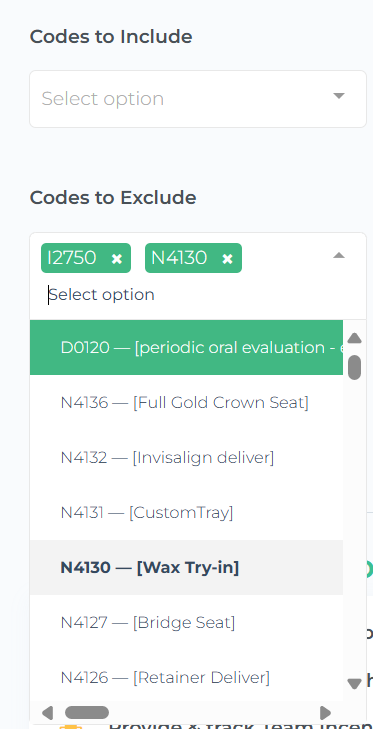Click the I2750 selected tag label
This screenshot has height=729, width=373.
(72, 258)
